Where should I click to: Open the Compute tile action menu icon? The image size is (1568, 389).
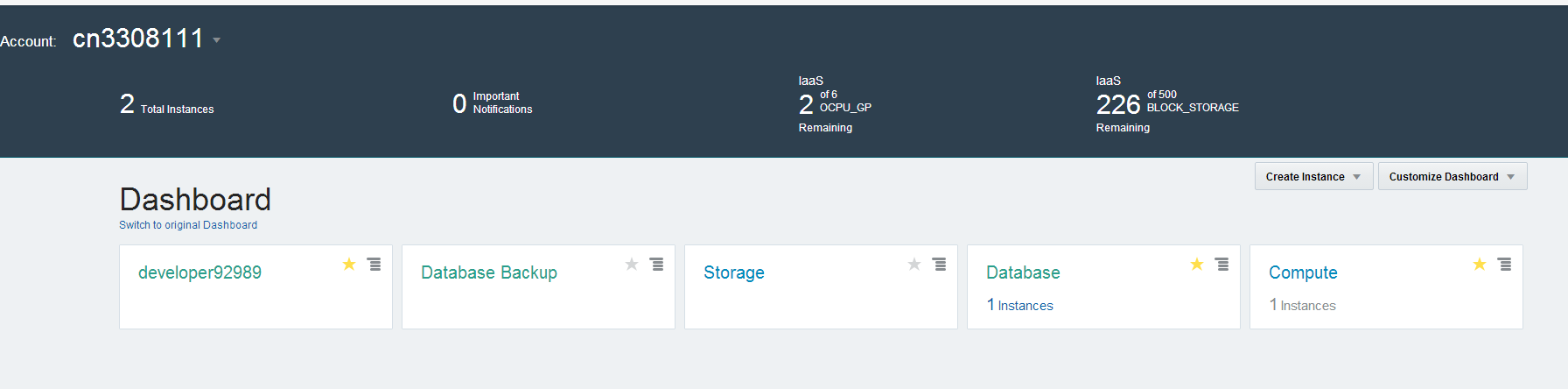pos(1504,264)
